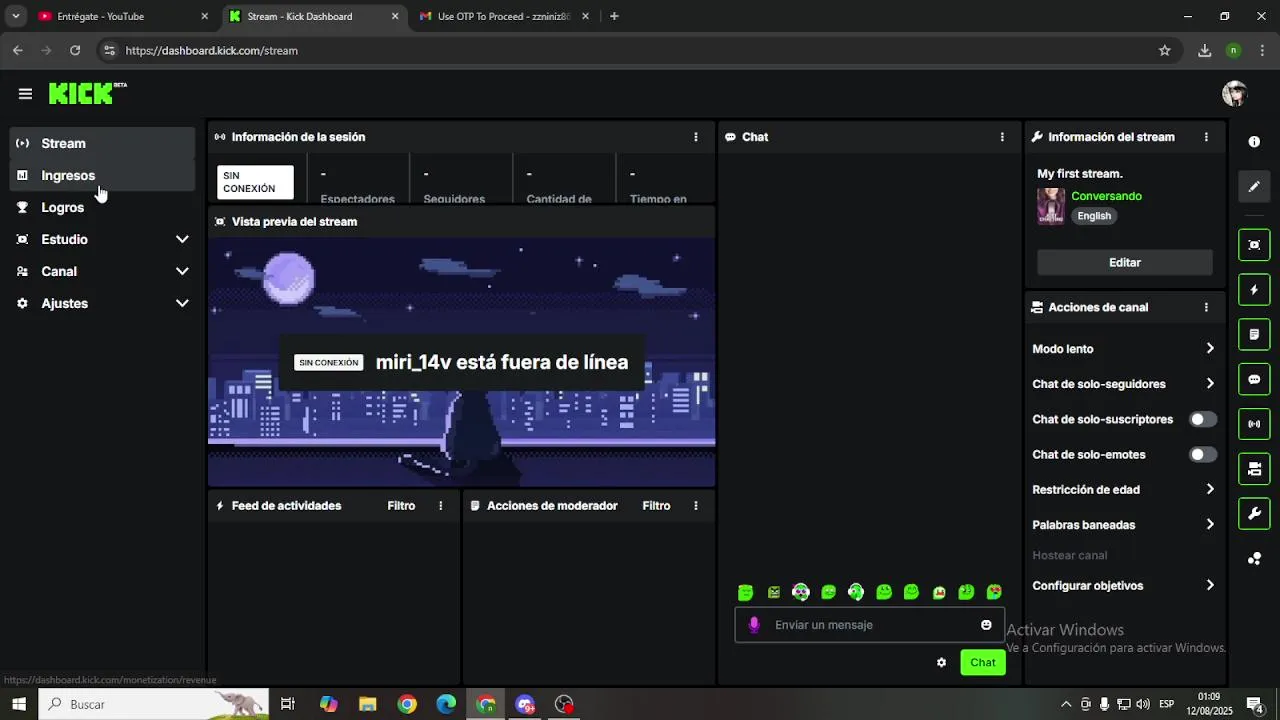
Task: Click the English language tag
Action: [x=1094, y=216]
